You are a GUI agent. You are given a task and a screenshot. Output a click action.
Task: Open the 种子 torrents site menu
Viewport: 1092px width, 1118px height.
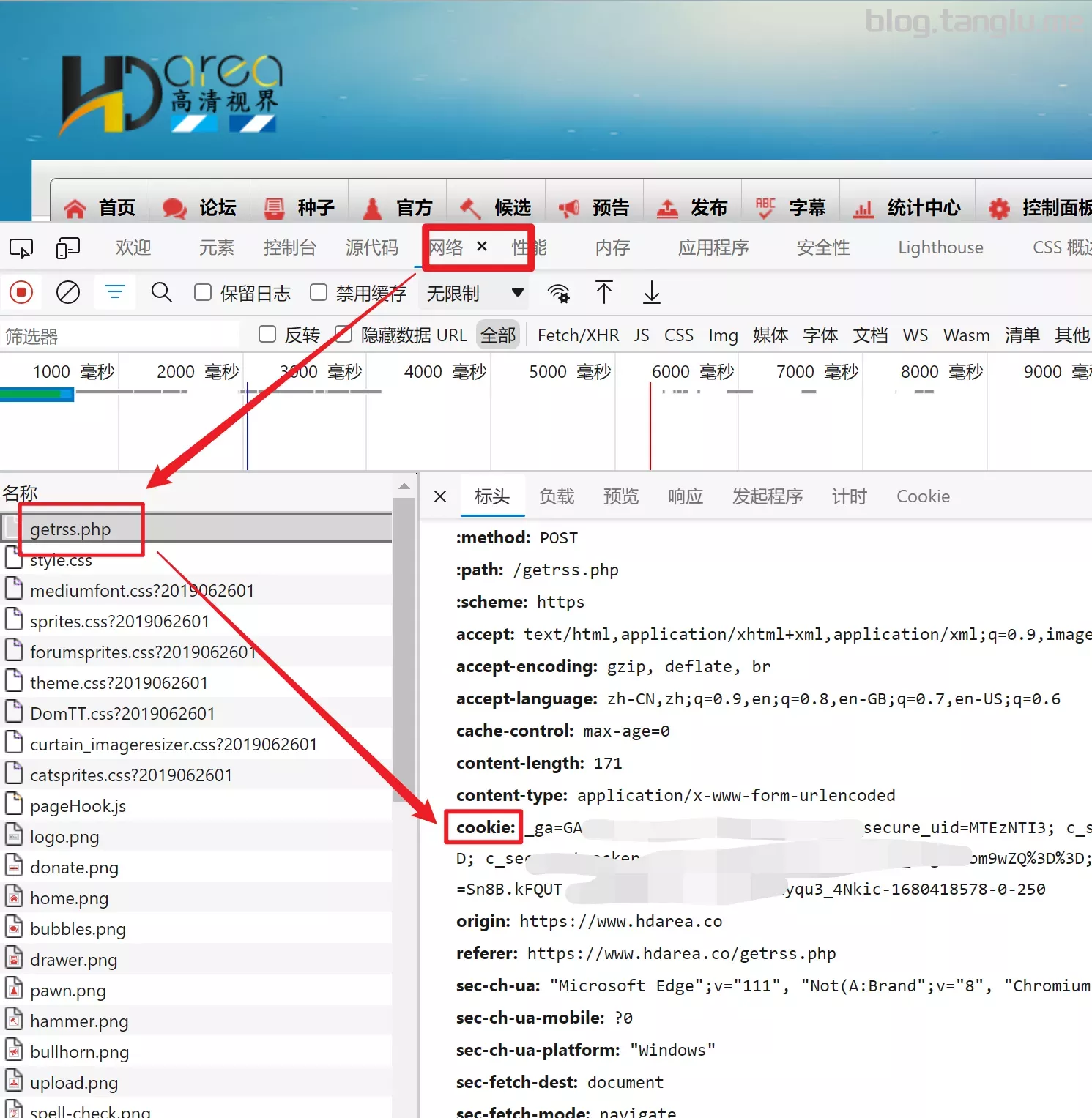[x=300, y=208]
